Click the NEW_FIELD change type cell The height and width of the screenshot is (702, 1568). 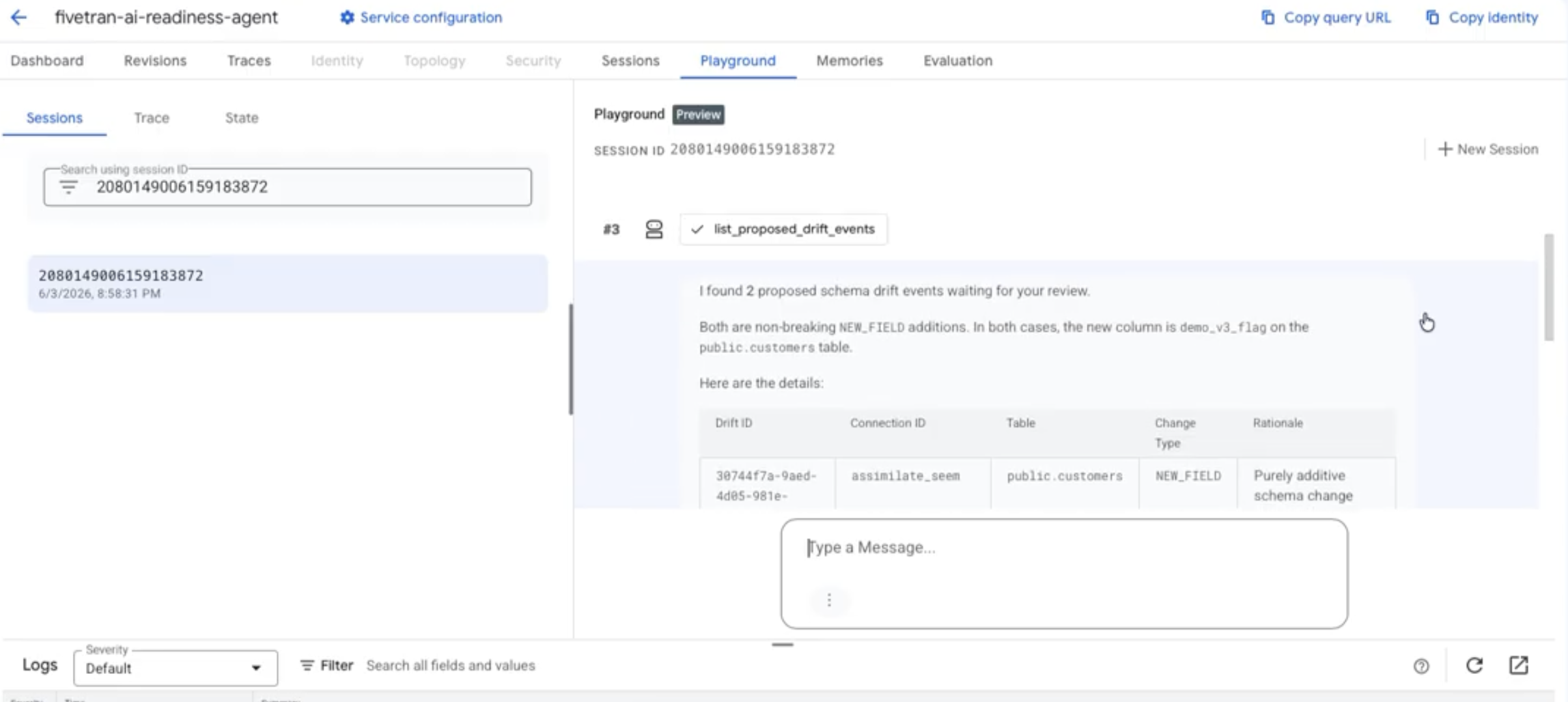1188,476
